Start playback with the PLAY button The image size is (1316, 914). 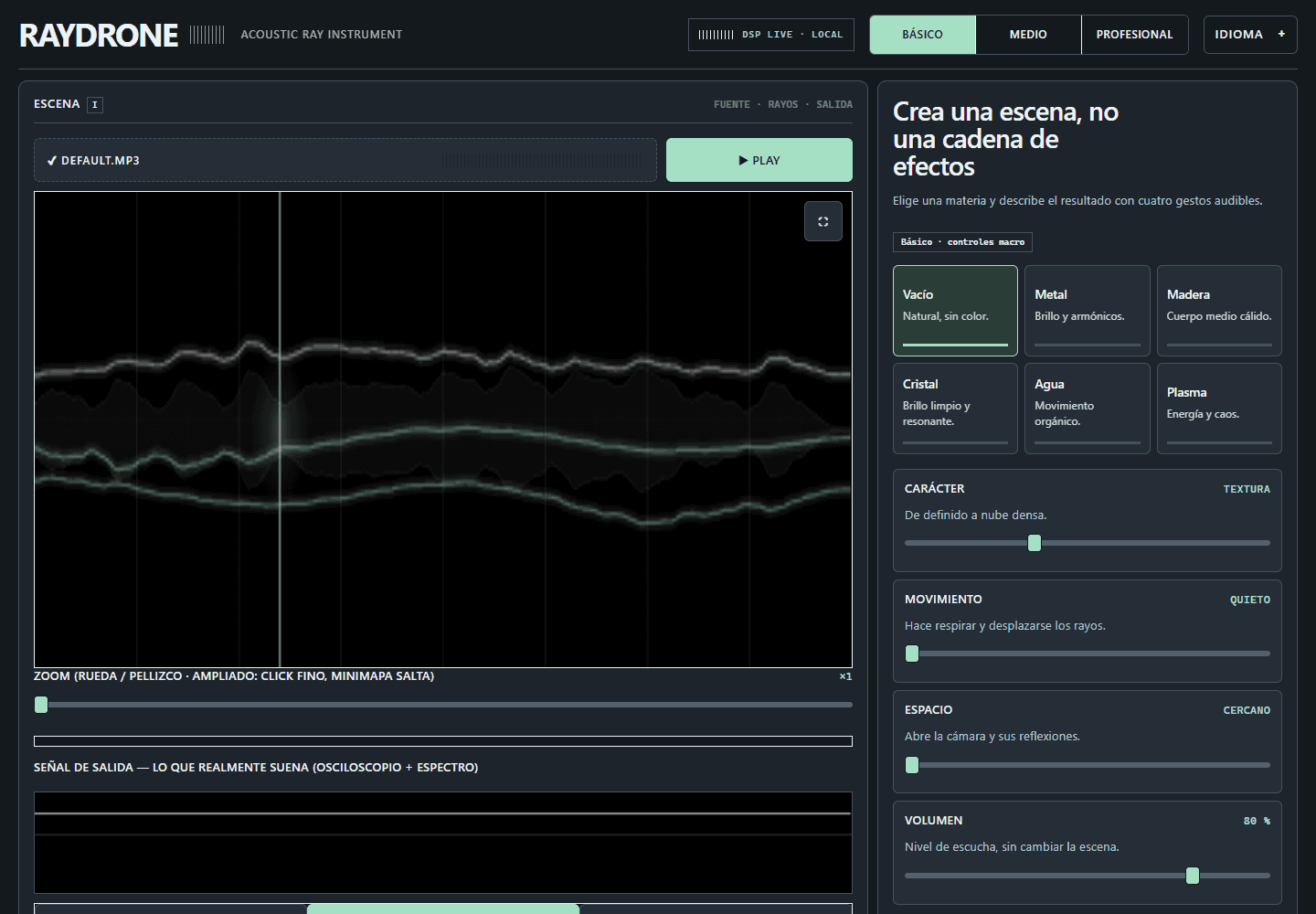[759, 160]
